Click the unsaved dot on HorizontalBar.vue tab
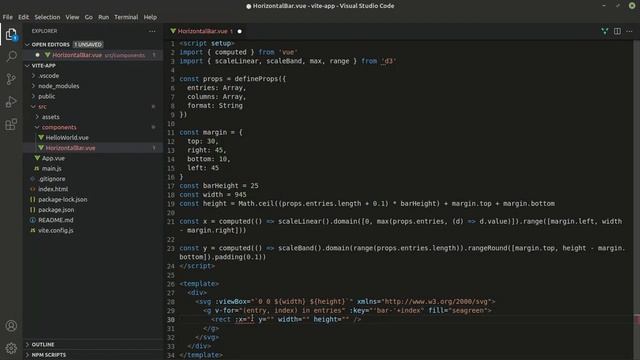This screenshot has width=640, height=360. pyautogui.click(x=240, y=31)
